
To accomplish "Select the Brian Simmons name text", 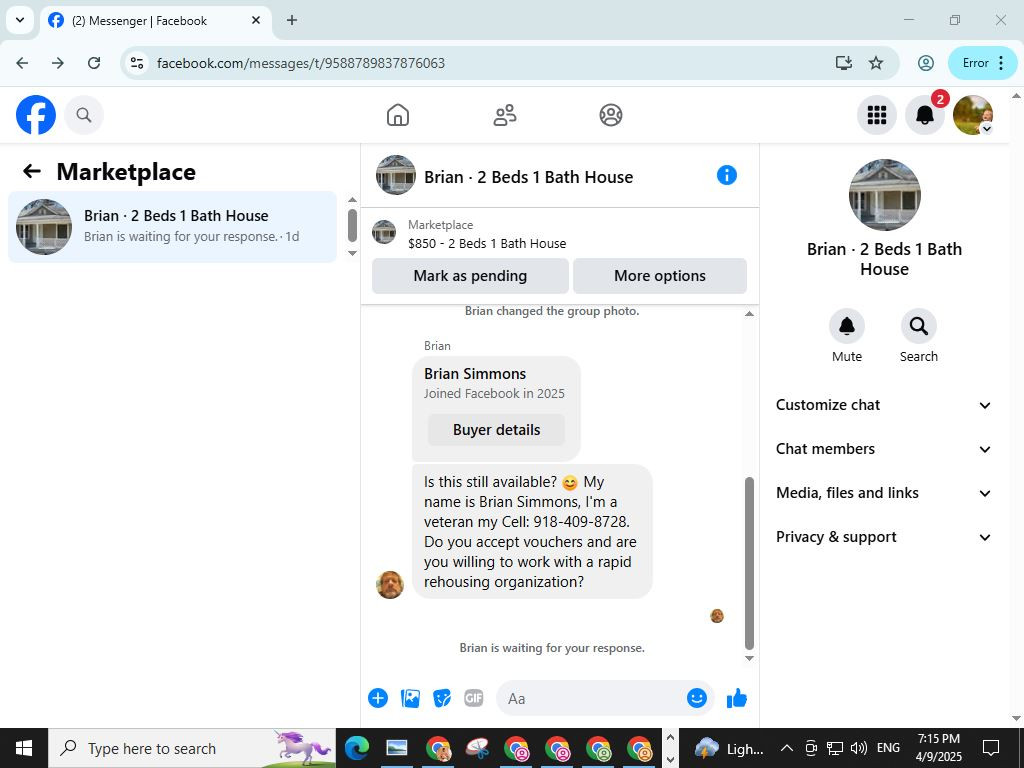I will [x=475, y=374].
